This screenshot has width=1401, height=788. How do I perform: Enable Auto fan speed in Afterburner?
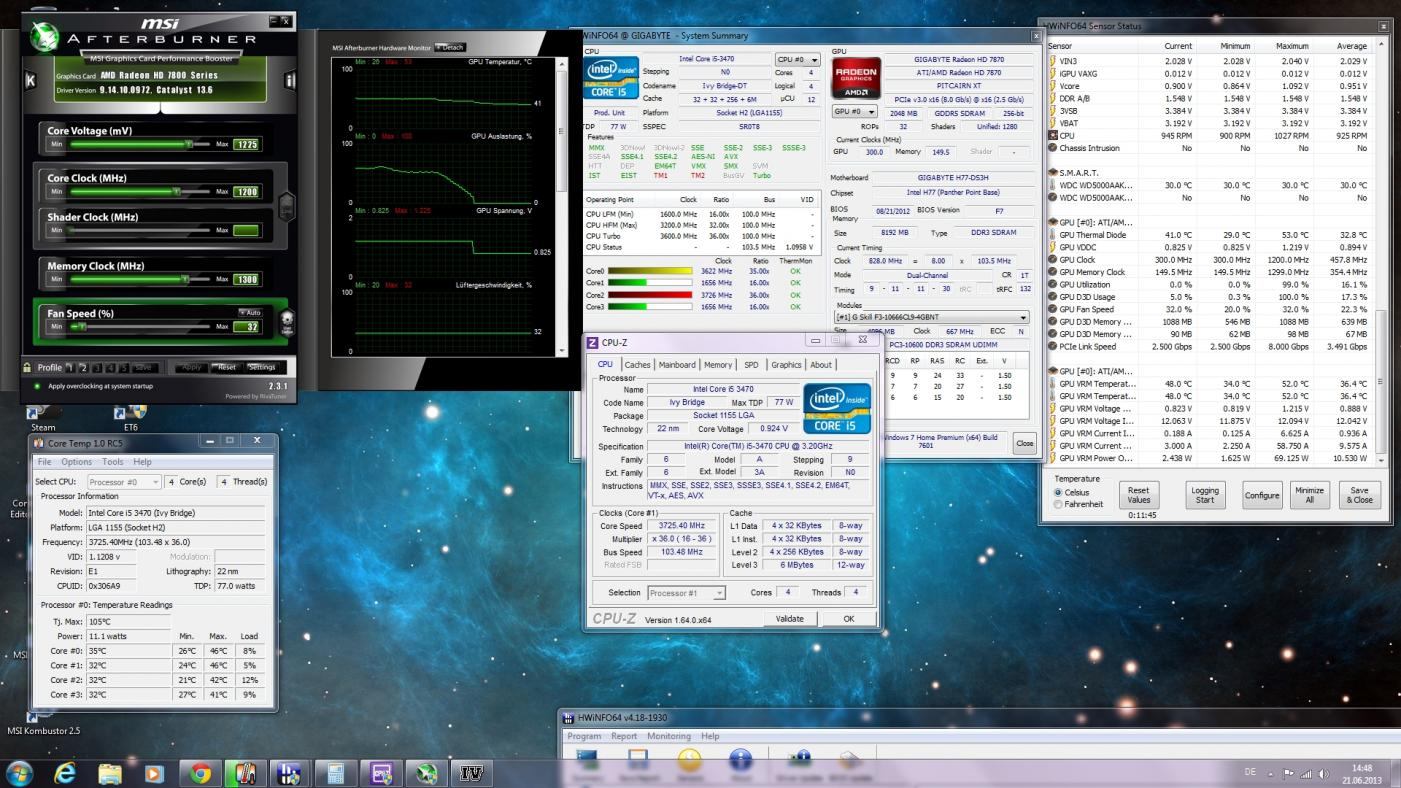pos(250,313)
